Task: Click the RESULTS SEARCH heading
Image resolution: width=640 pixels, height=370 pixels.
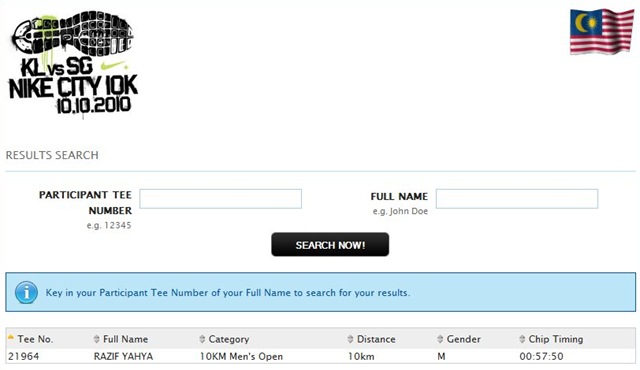Action: pos(52,155)
